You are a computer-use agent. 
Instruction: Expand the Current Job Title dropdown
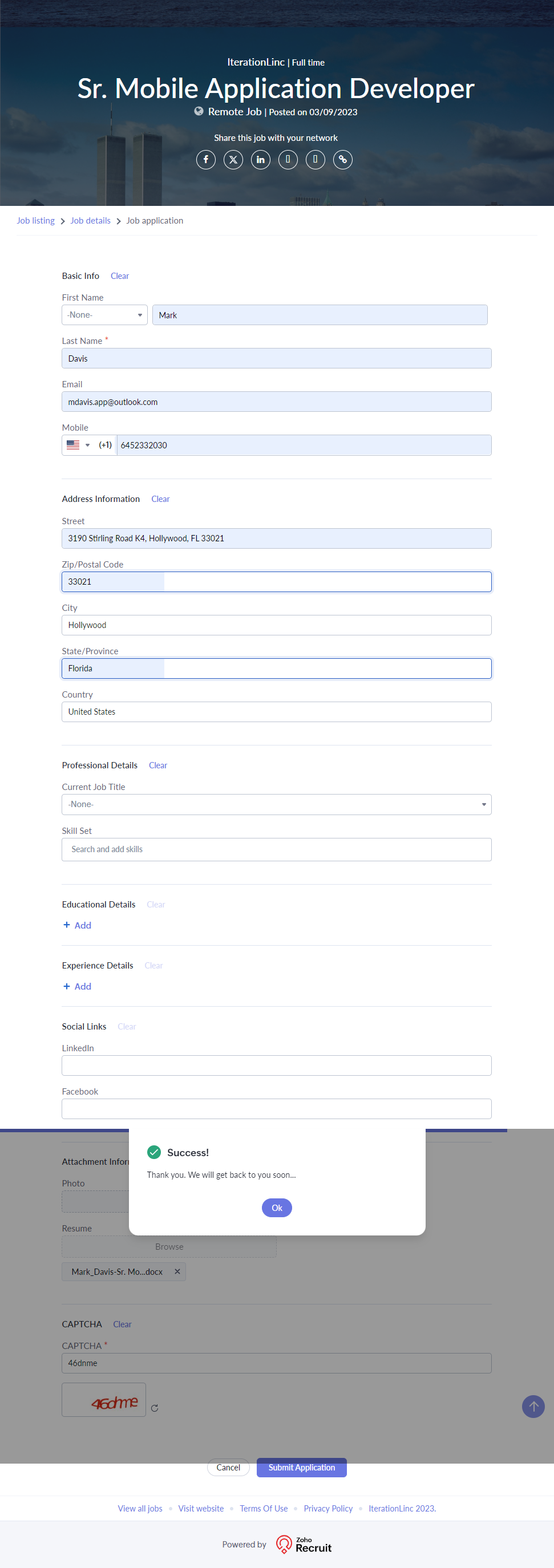click(276, 804)
